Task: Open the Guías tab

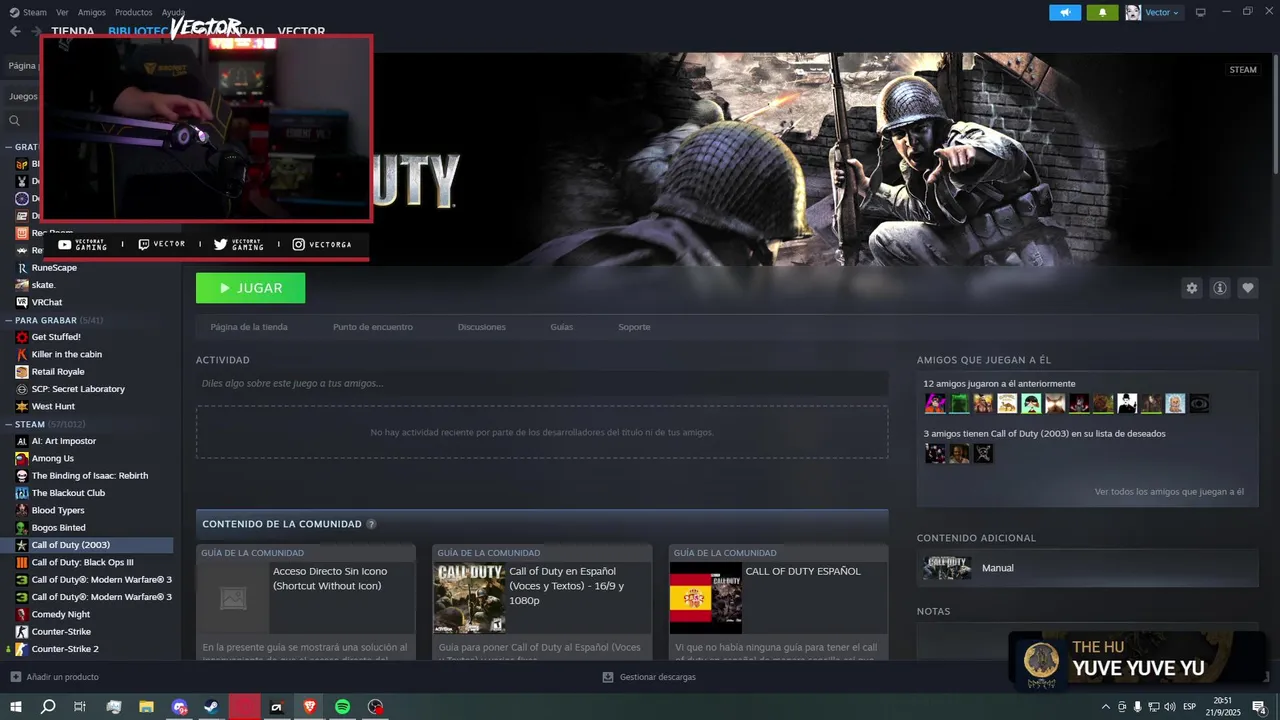Action: [562, 327]
